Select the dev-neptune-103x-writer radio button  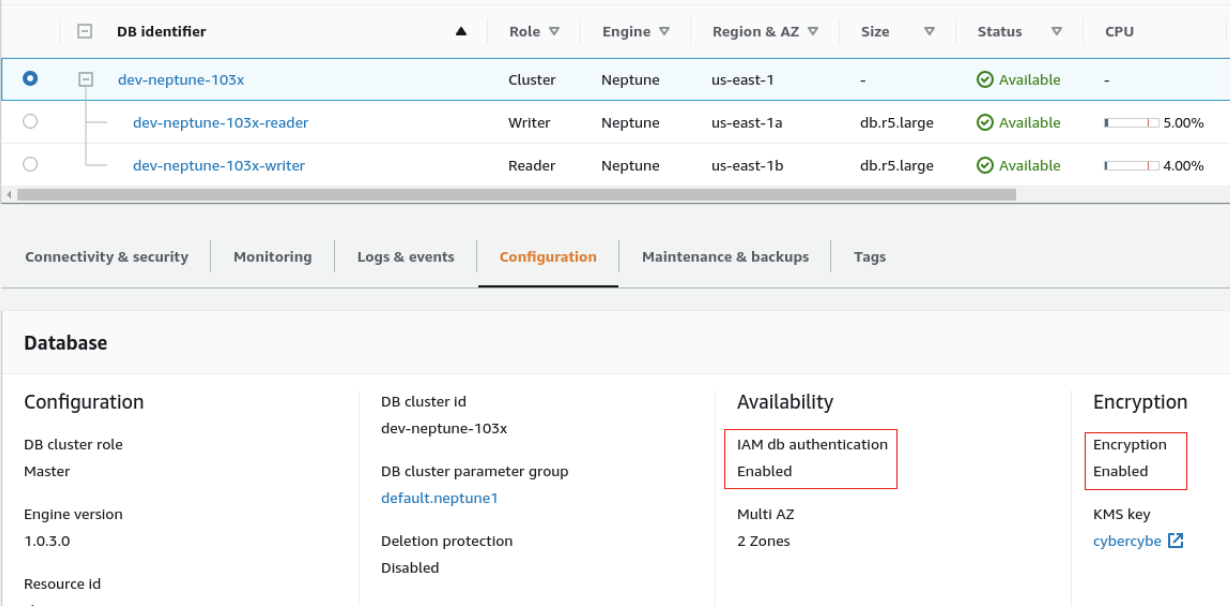tap(30, 165)
